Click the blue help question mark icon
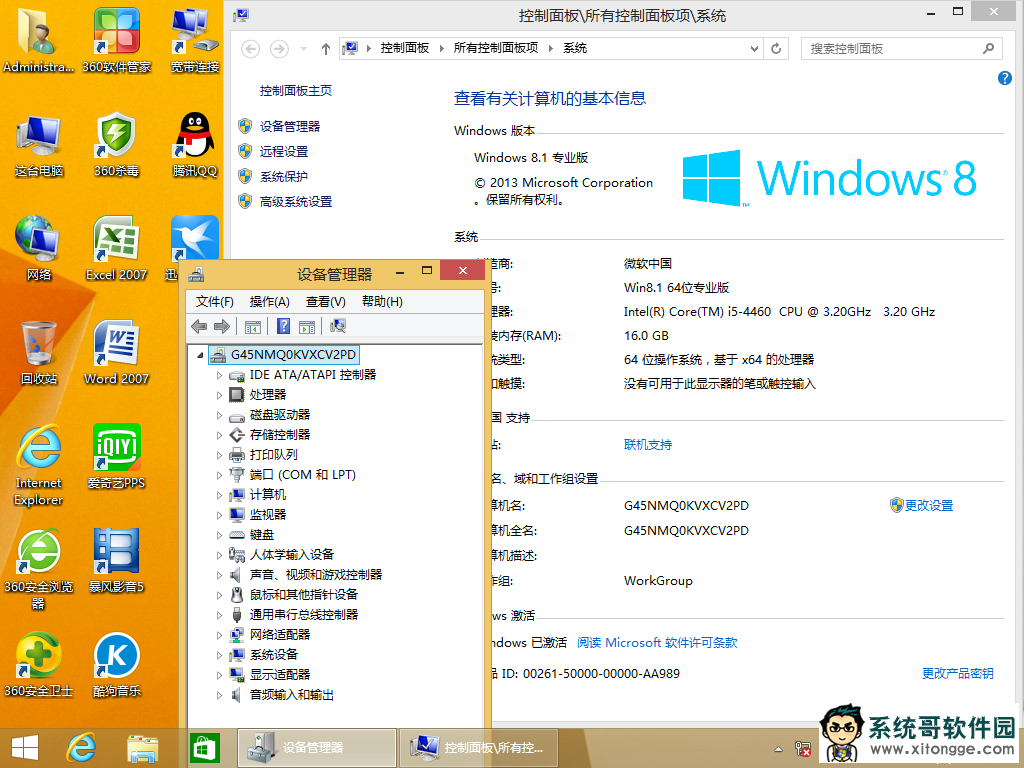 (x=1004, y=78)
